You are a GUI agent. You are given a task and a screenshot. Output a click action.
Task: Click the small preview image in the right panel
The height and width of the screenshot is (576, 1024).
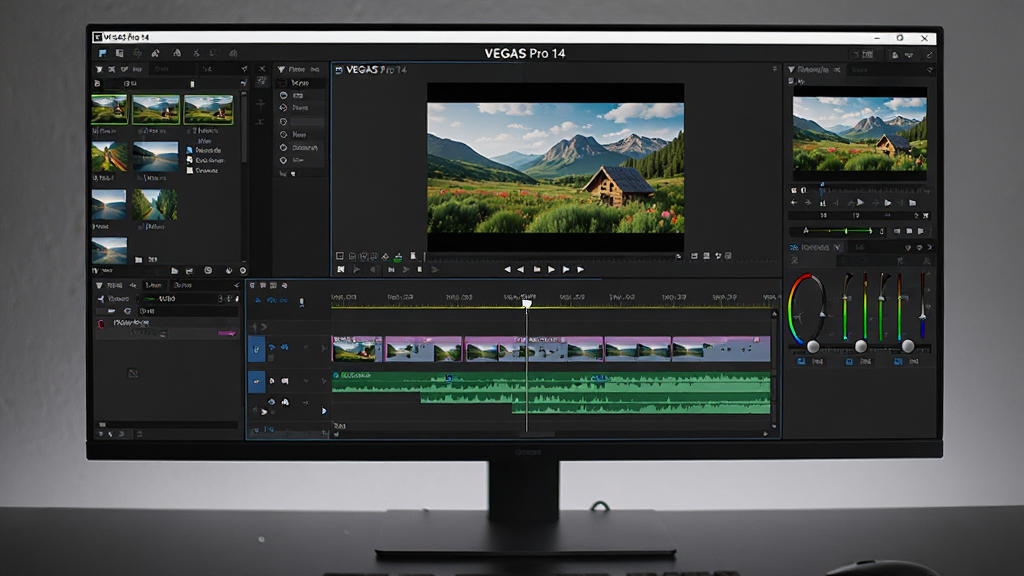859,135
